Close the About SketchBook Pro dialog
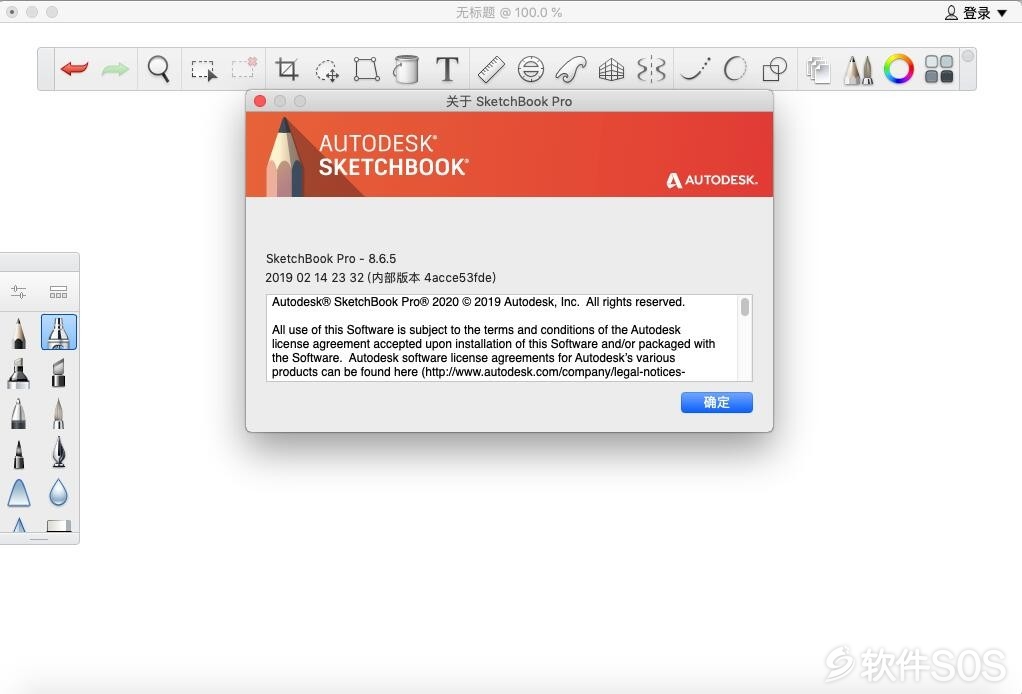Image resolution: width=1022 pixels, height=694 pixels. (260, 101)
